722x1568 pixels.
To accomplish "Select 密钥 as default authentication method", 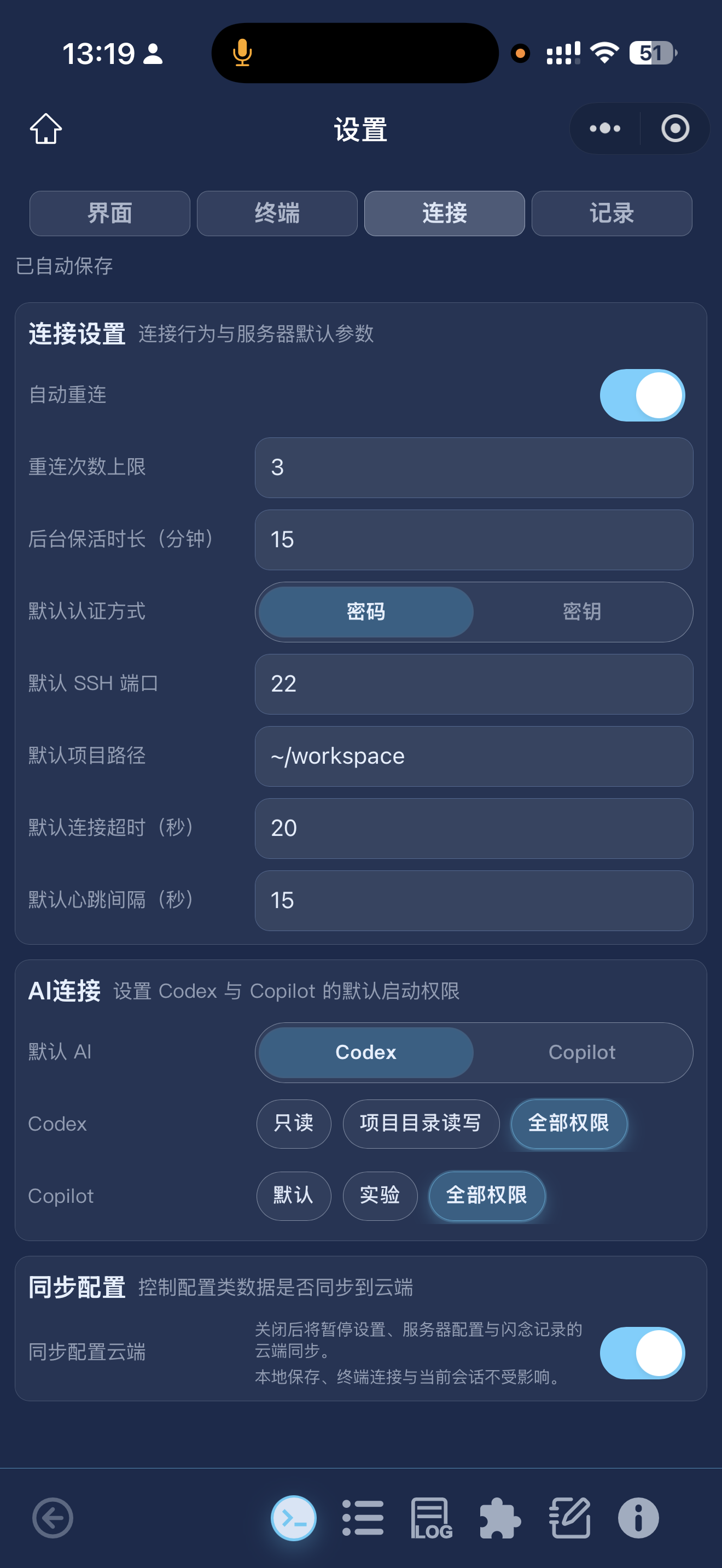I will click(x=582, y=612).
